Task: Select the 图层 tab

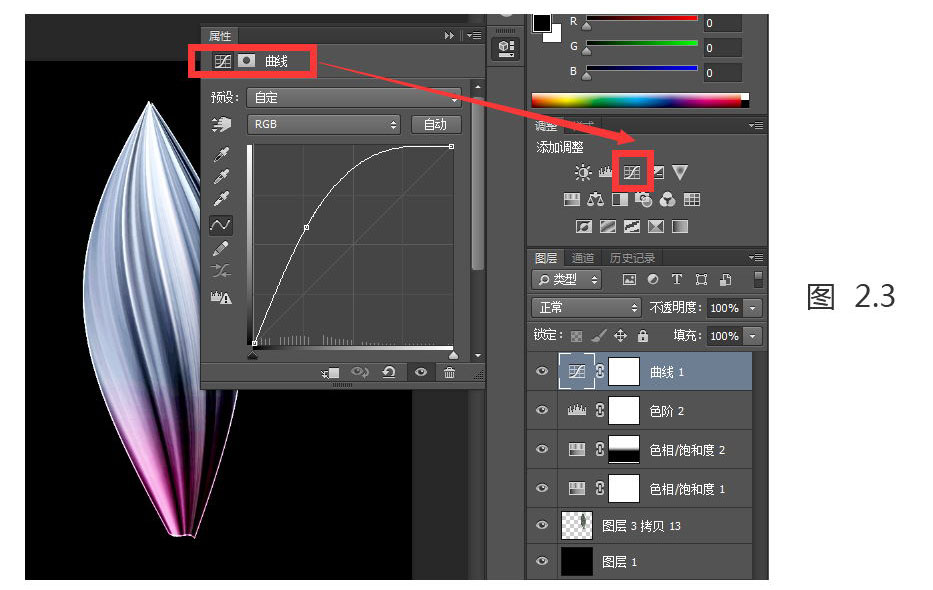Action: 546,258
